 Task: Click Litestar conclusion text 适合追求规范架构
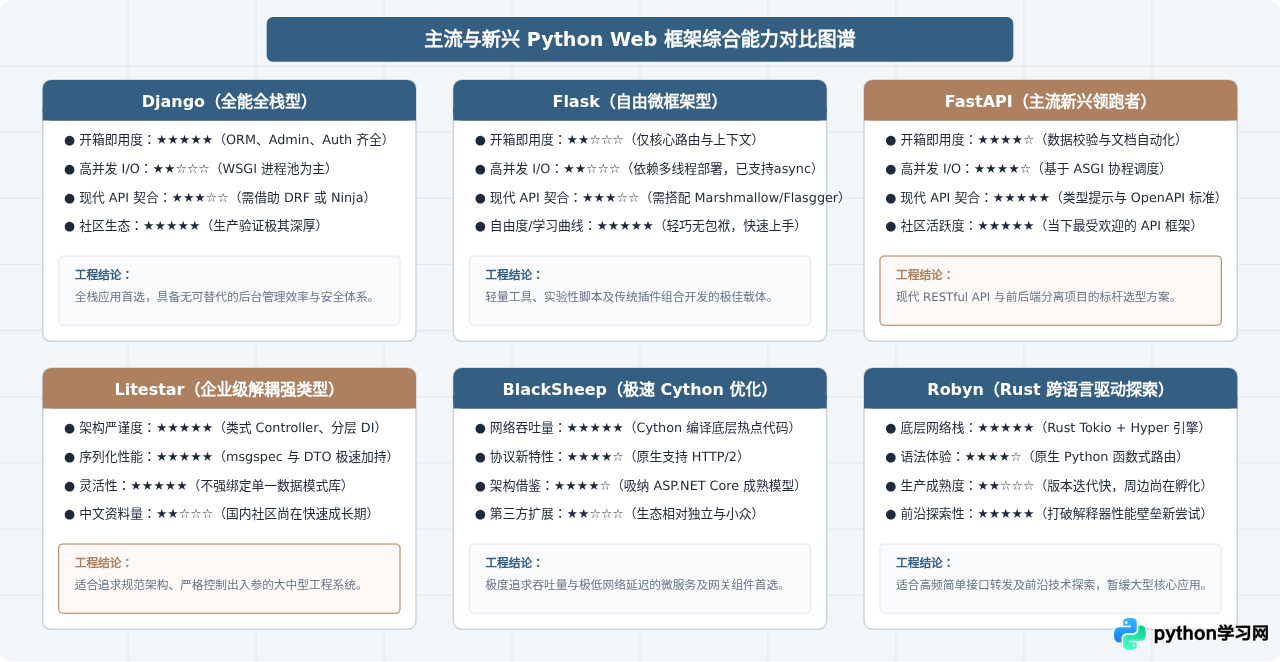point(219,585)
